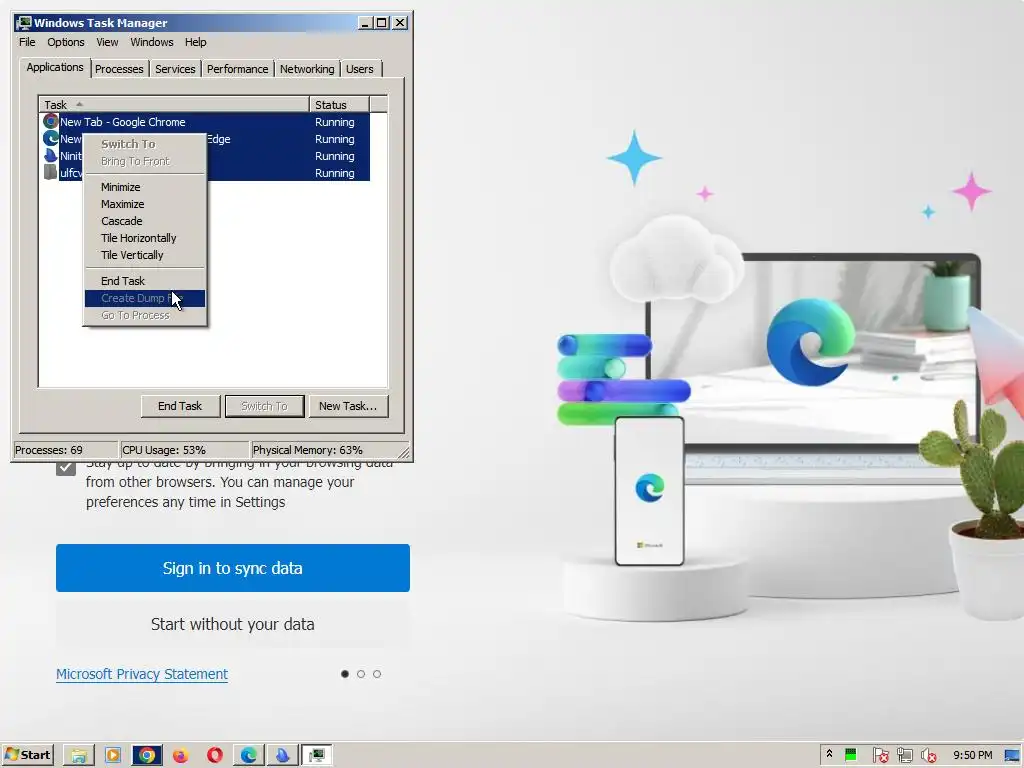This screenshot has width=1024, height=768.
Task: Click Start without your data
Action: 232,624
